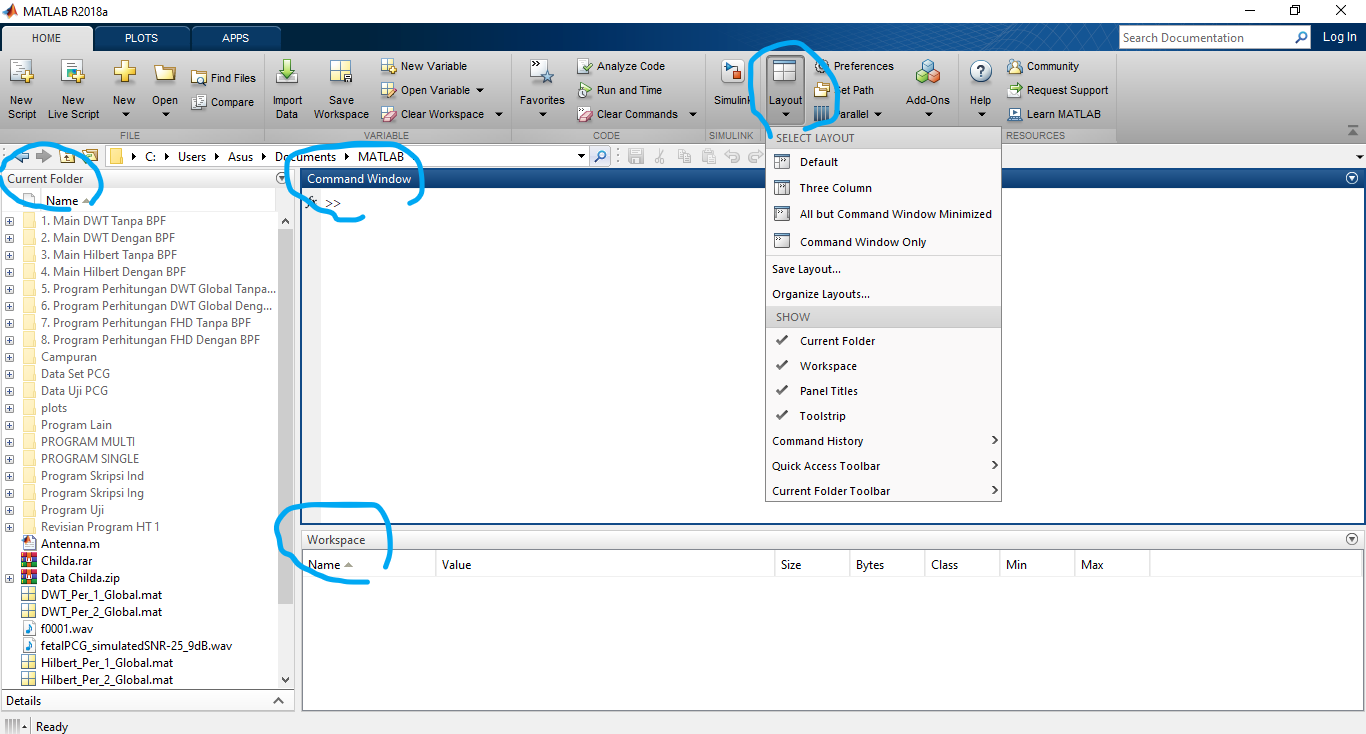Switch to the APPS tab
Screen dimensions: 1366x734
point(236,38)
